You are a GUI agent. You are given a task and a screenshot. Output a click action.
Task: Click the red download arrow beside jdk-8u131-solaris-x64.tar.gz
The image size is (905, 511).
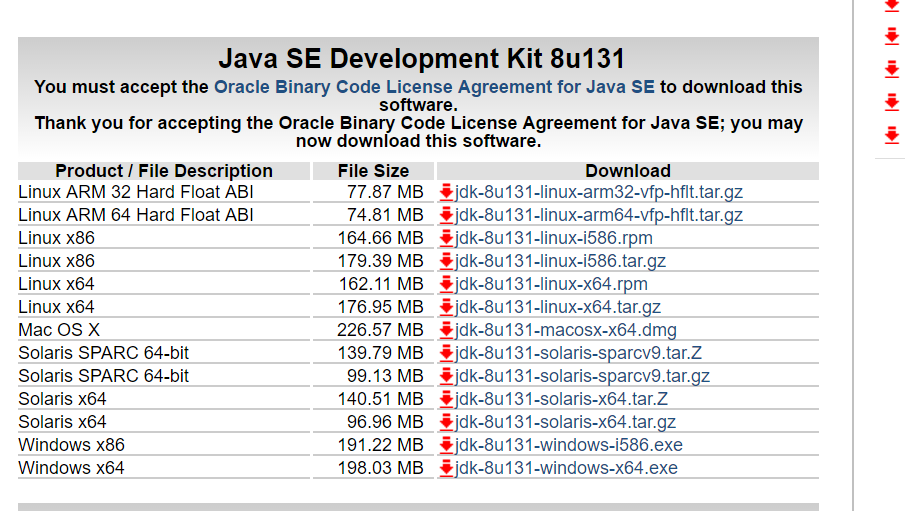coord(446,423)
